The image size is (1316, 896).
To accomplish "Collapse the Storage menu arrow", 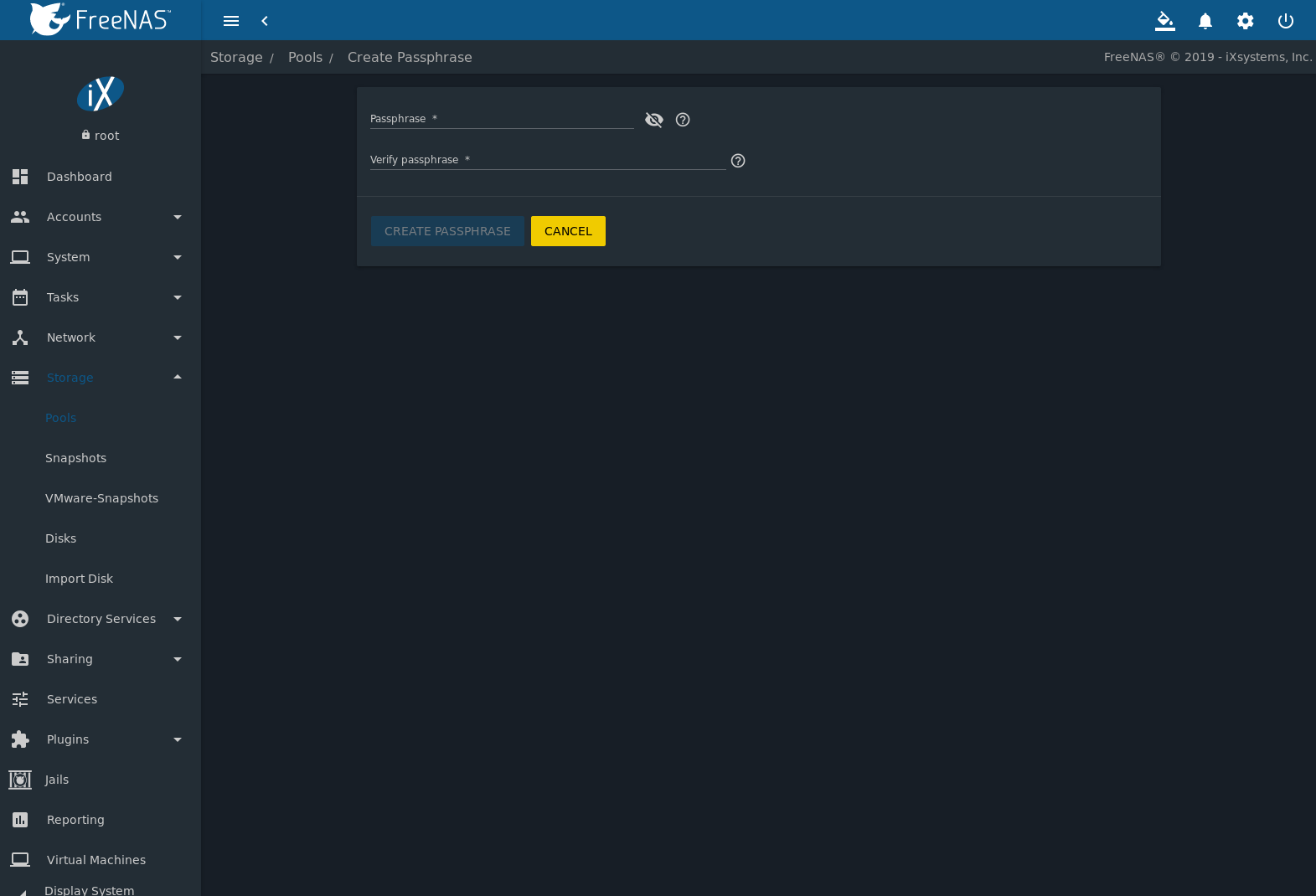I will click(x=178, y=377).
